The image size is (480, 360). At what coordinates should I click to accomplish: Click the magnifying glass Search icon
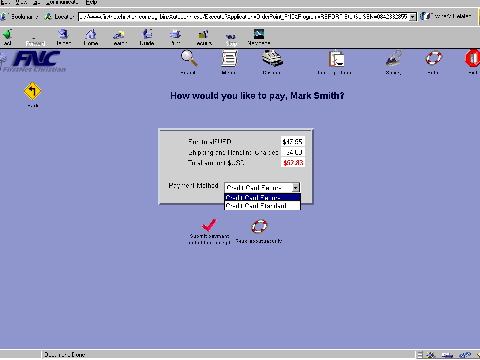click(189, 58)
